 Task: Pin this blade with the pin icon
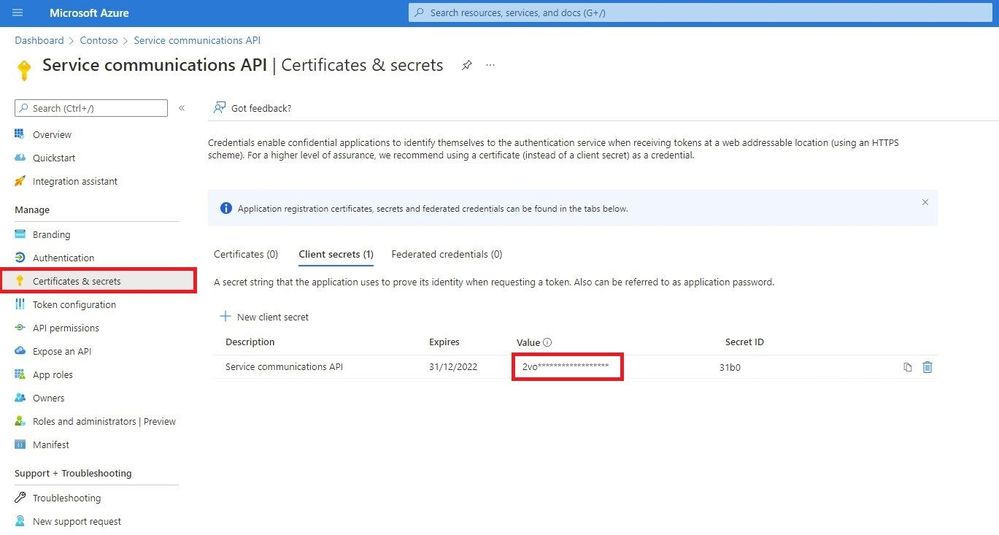pyautogui.click(x=467, y=65)
